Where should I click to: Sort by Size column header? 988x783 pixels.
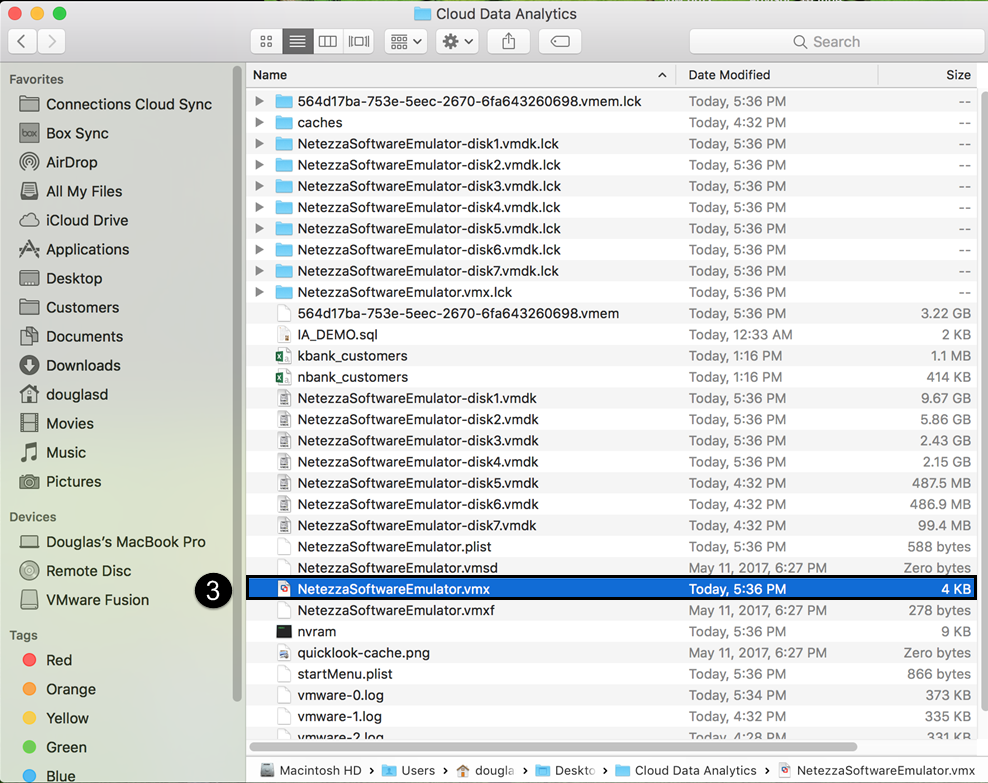(x=928, y=75)
